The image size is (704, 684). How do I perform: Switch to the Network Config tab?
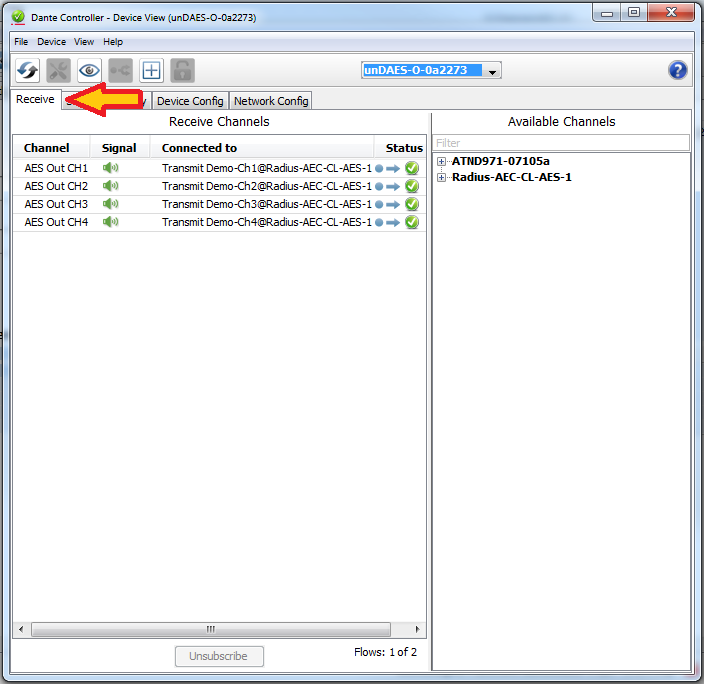click(x=271, y=101)
